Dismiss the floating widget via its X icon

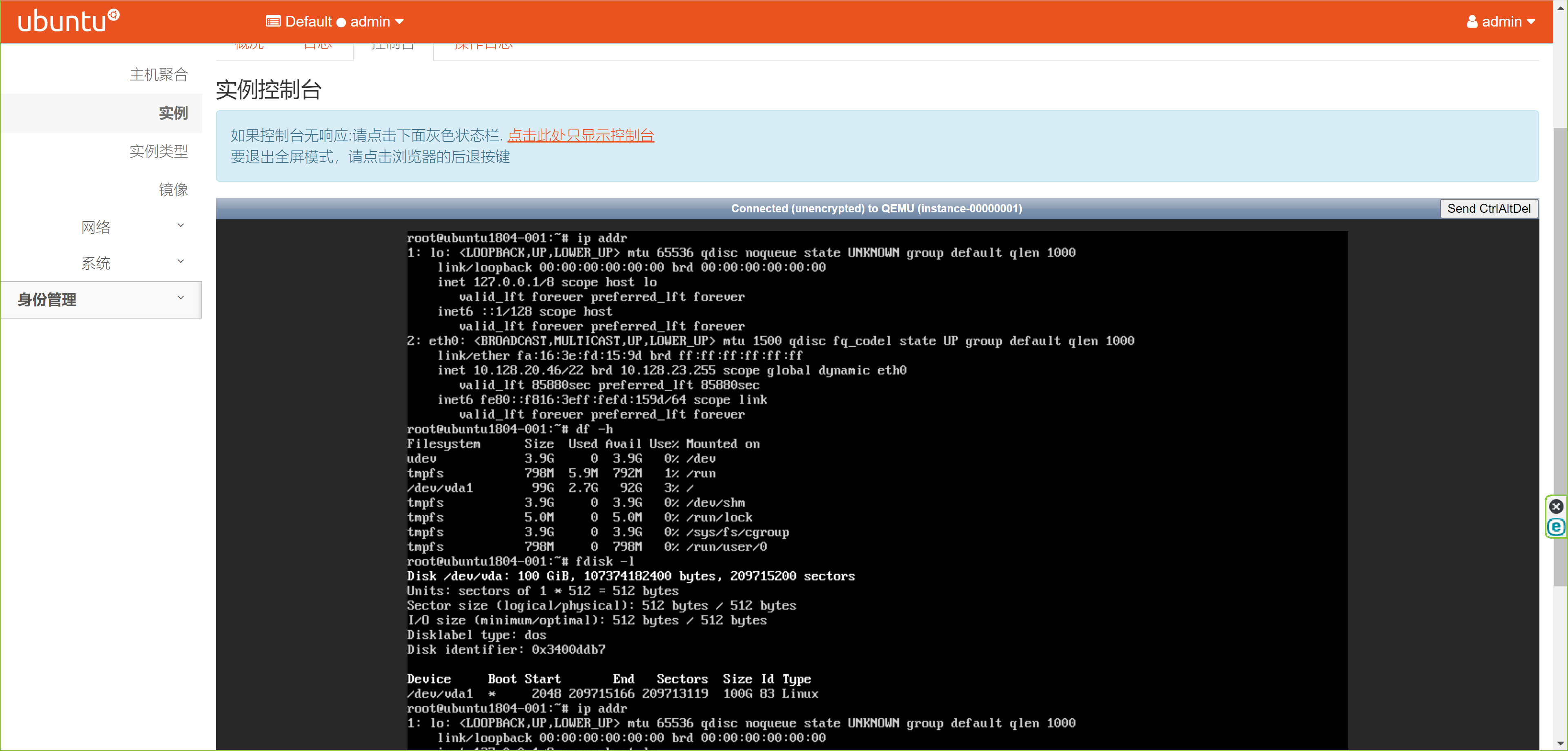(x=1556, y=506)
